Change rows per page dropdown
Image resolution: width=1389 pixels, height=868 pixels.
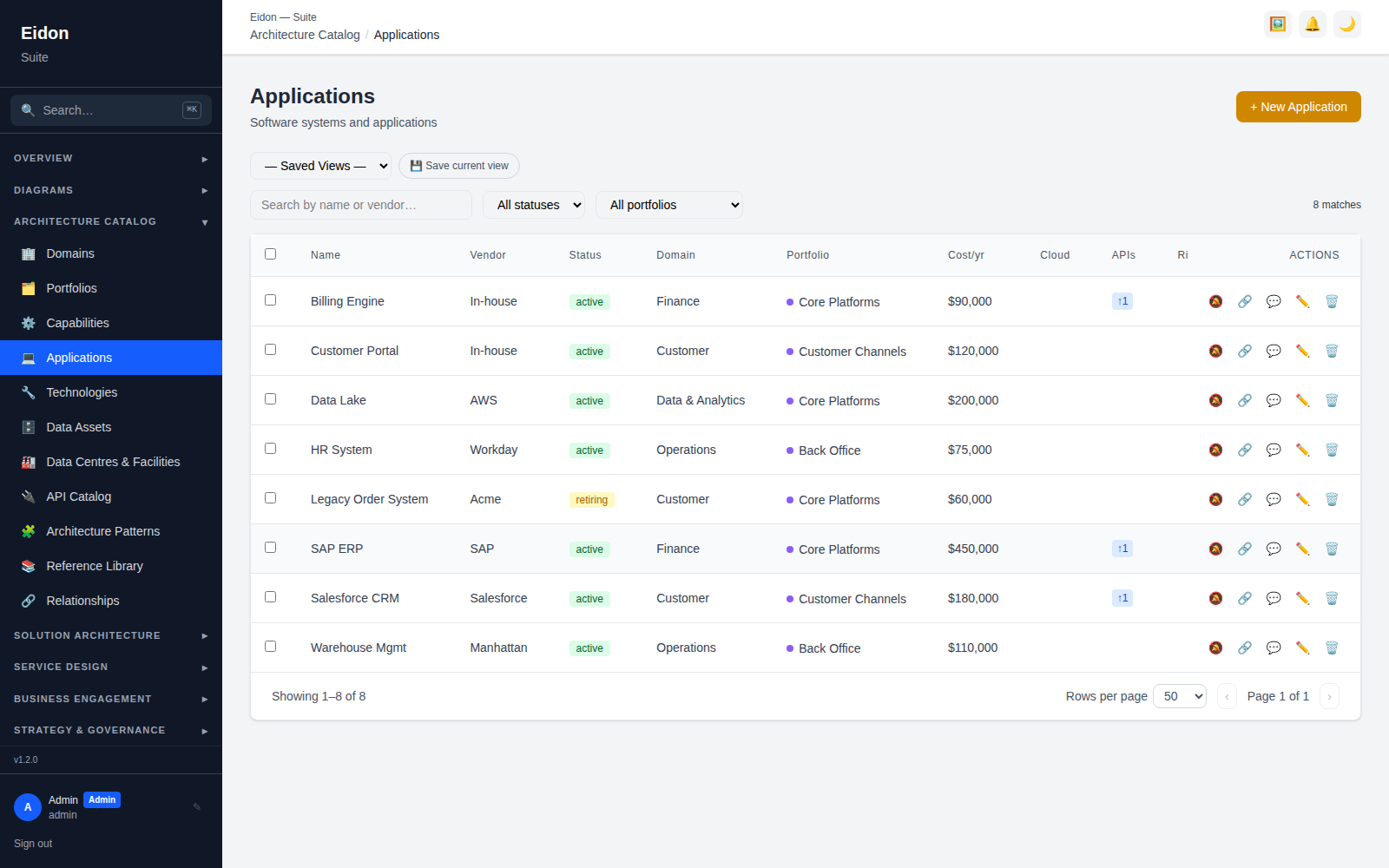click(1180, 696)
